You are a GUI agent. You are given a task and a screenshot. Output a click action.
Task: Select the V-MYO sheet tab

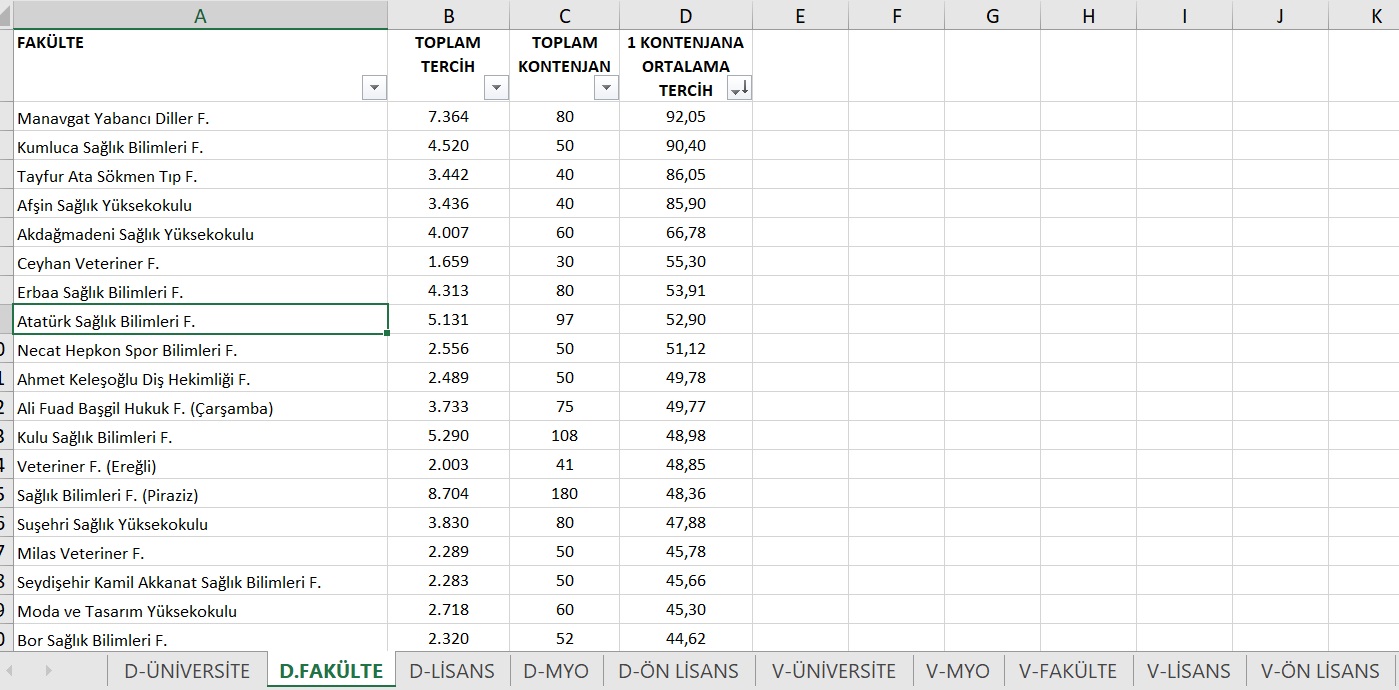pyautogui.click(x=957, y=671)
